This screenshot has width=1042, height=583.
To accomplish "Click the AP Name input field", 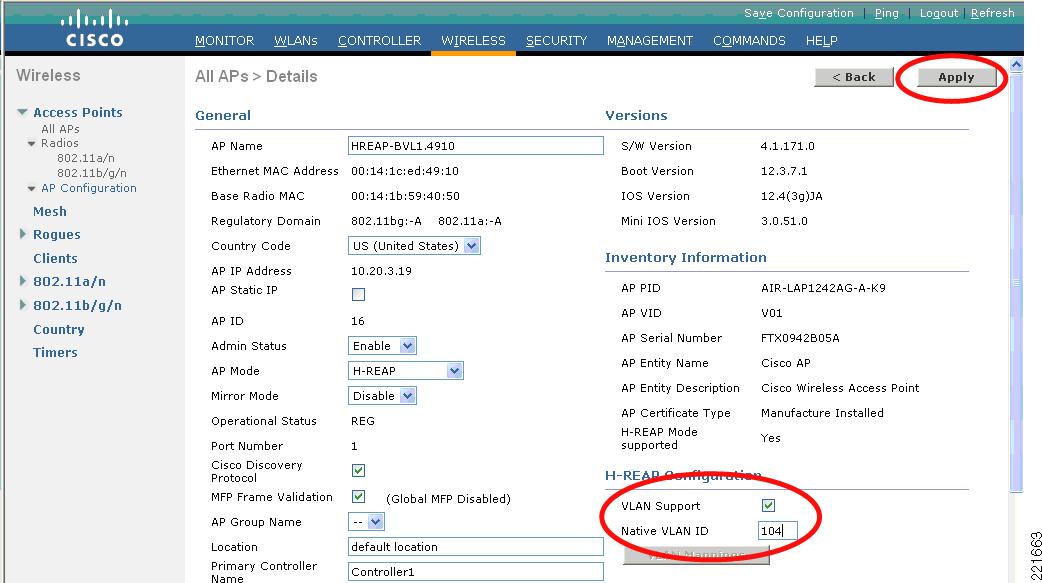I will click(x=476, y=146).
